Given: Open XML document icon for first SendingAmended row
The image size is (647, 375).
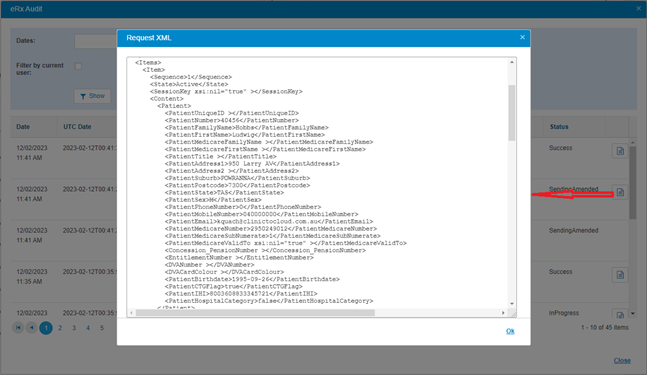Looking at the screenshot, I should [x=620, y=192].
